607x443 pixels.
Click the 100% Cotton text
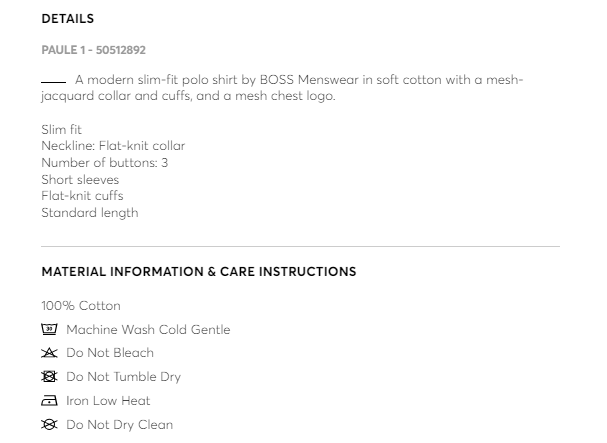point(80,306)
